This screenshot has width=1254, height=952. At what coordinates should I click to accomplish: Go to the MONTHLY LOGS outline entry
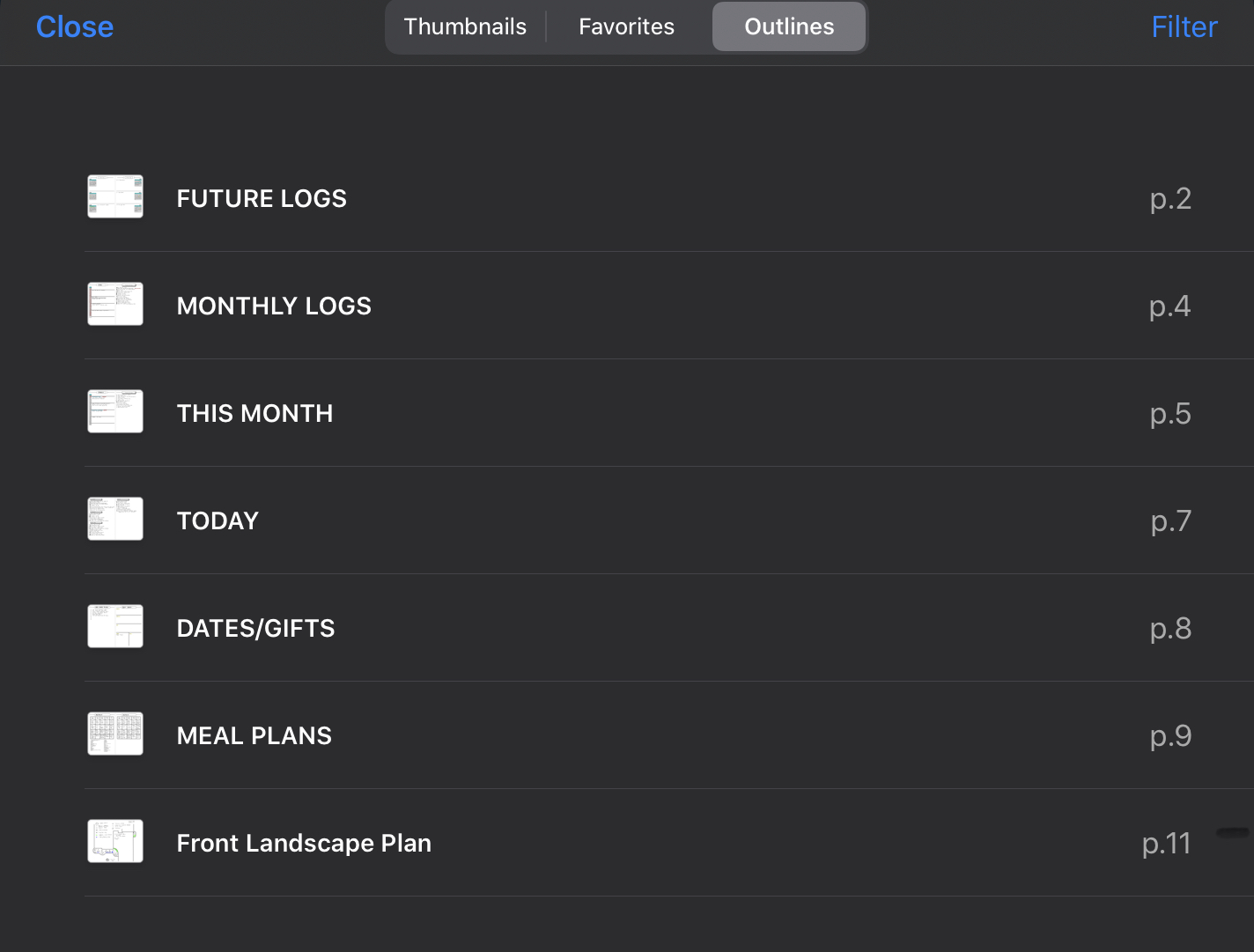pos(274,306)
